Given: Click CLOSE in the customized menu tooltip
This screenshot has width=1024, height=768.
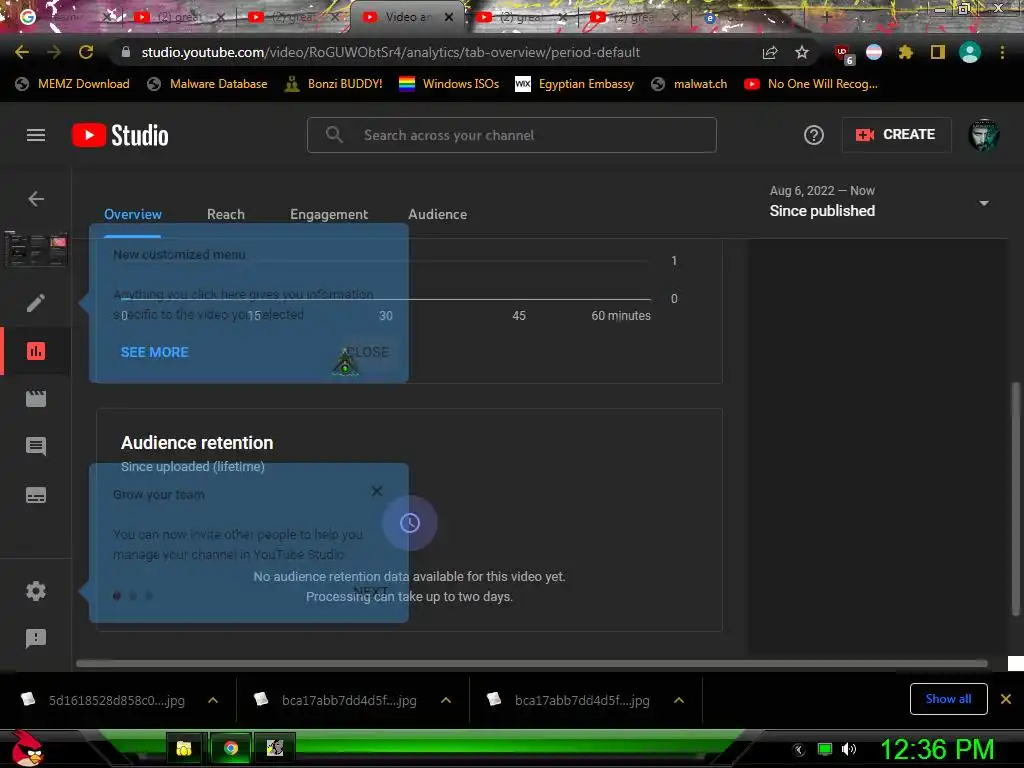Looking at the screenshot, I should (x=368, y=352).
